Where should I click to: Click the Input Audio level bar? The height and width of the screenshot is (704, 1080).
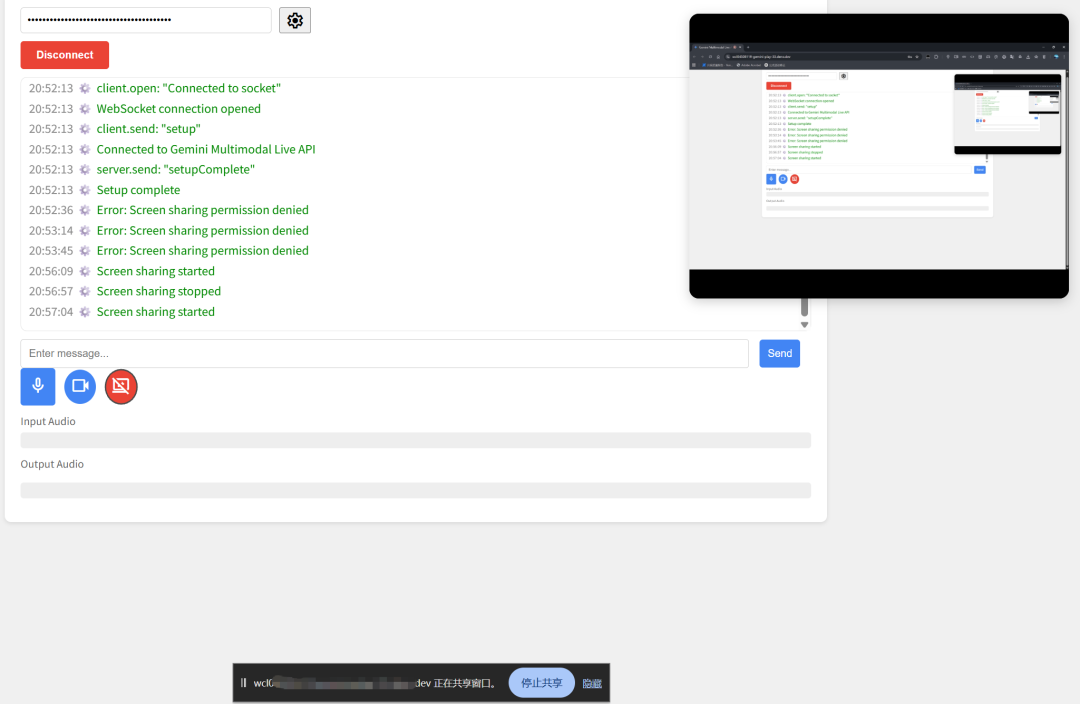click(415, 440)
